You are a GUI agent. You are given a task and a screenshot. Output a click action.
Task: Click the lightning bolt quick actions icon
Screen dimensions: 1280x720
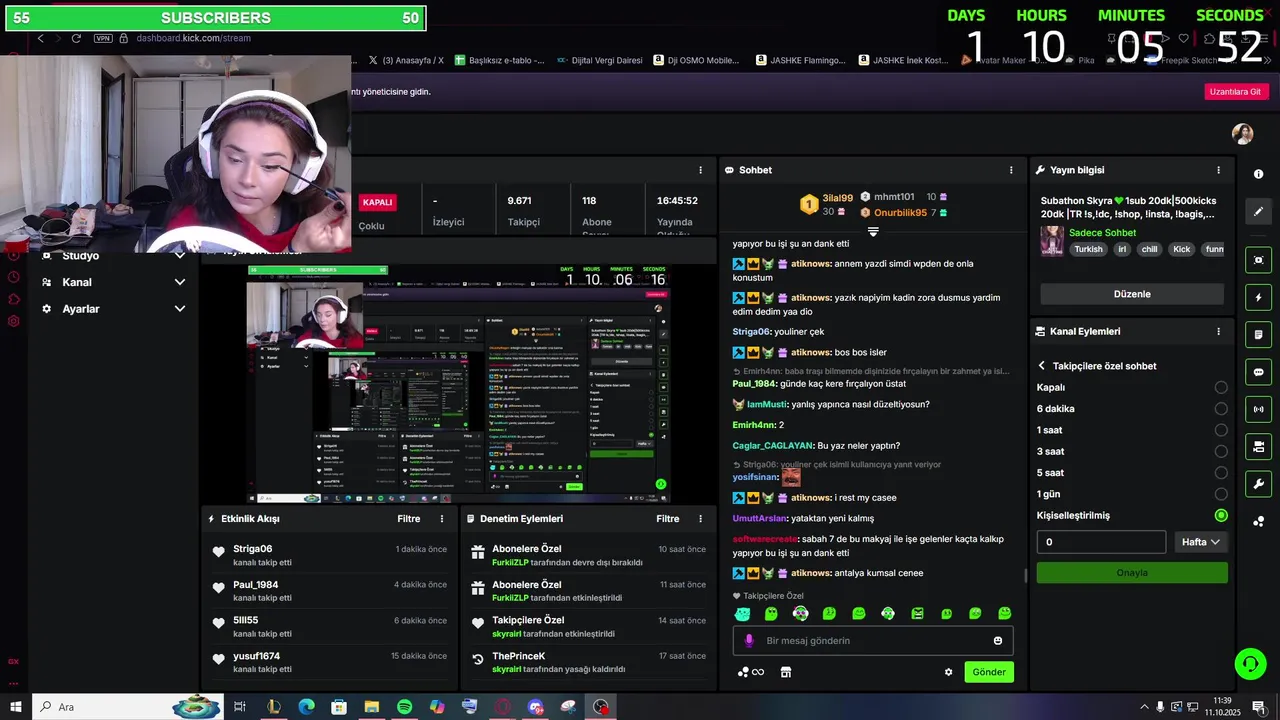[1258, 298]
